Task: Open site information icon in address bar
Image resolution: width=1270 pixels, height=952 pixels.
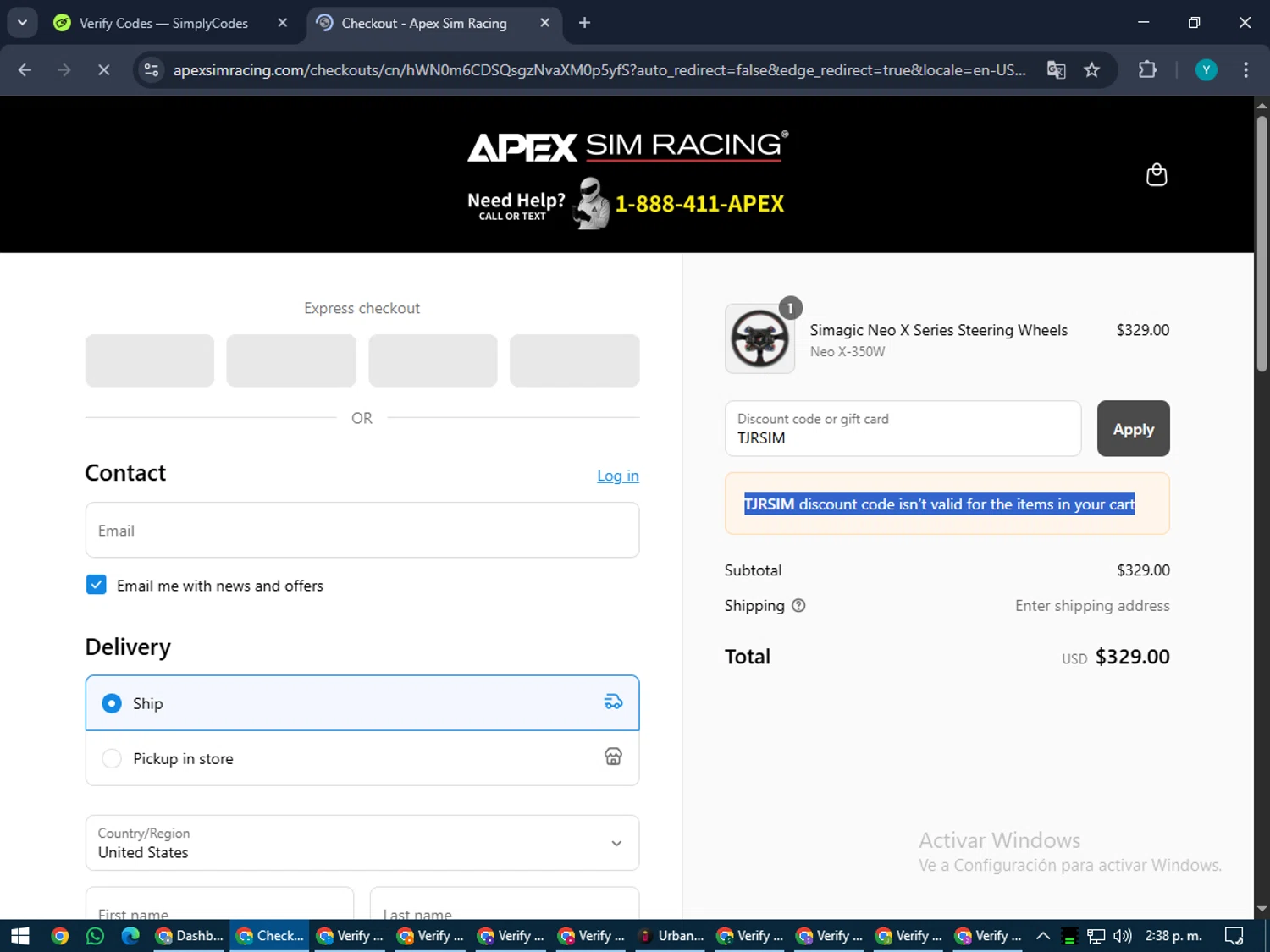Action: [152, 70]
